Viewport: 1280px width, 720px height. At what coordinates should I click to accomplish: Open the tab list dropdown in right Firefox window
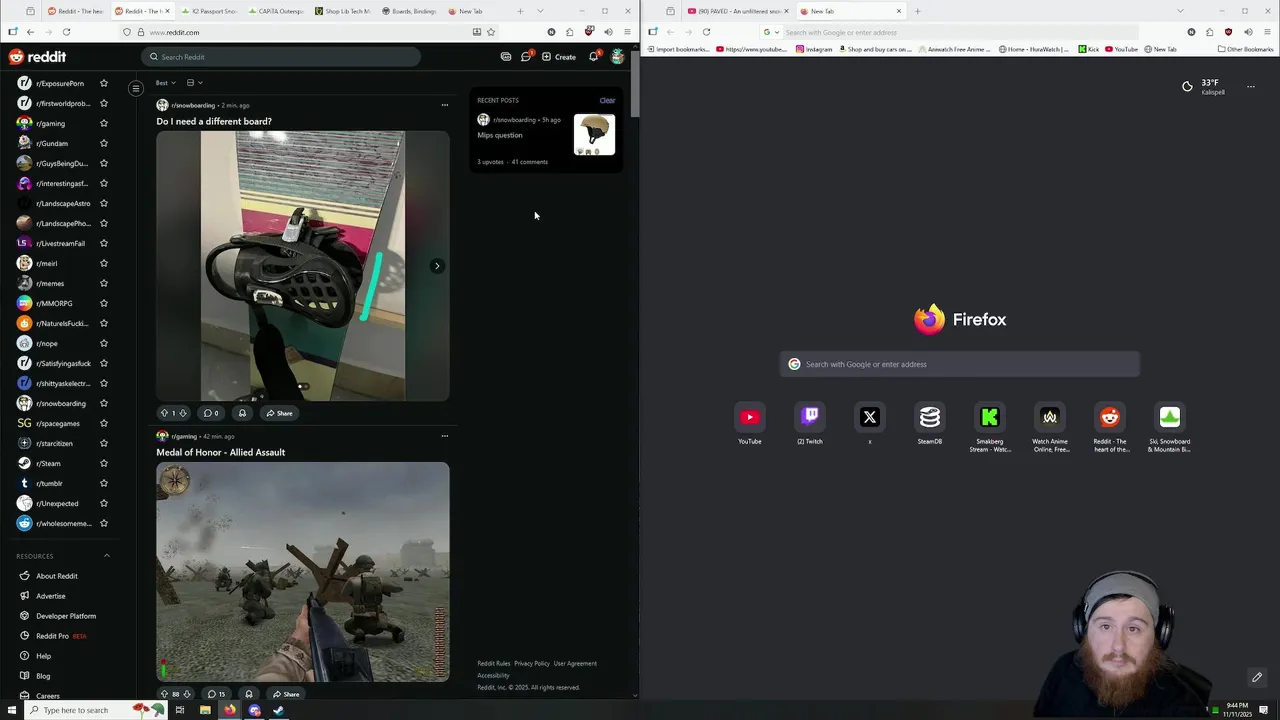(x=1180, y=11)
